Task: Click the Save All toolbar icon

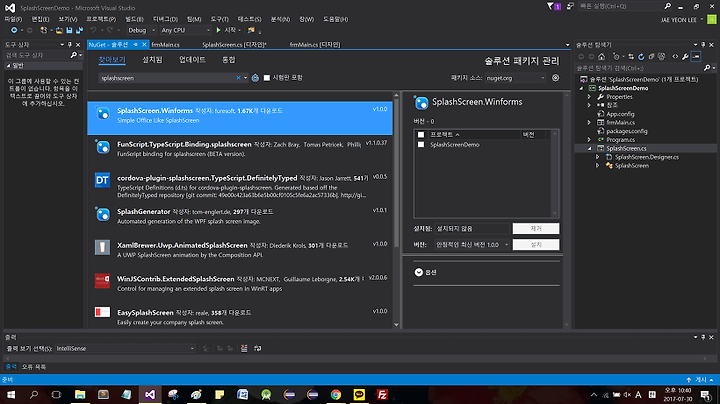Action: tap(79, 30)
